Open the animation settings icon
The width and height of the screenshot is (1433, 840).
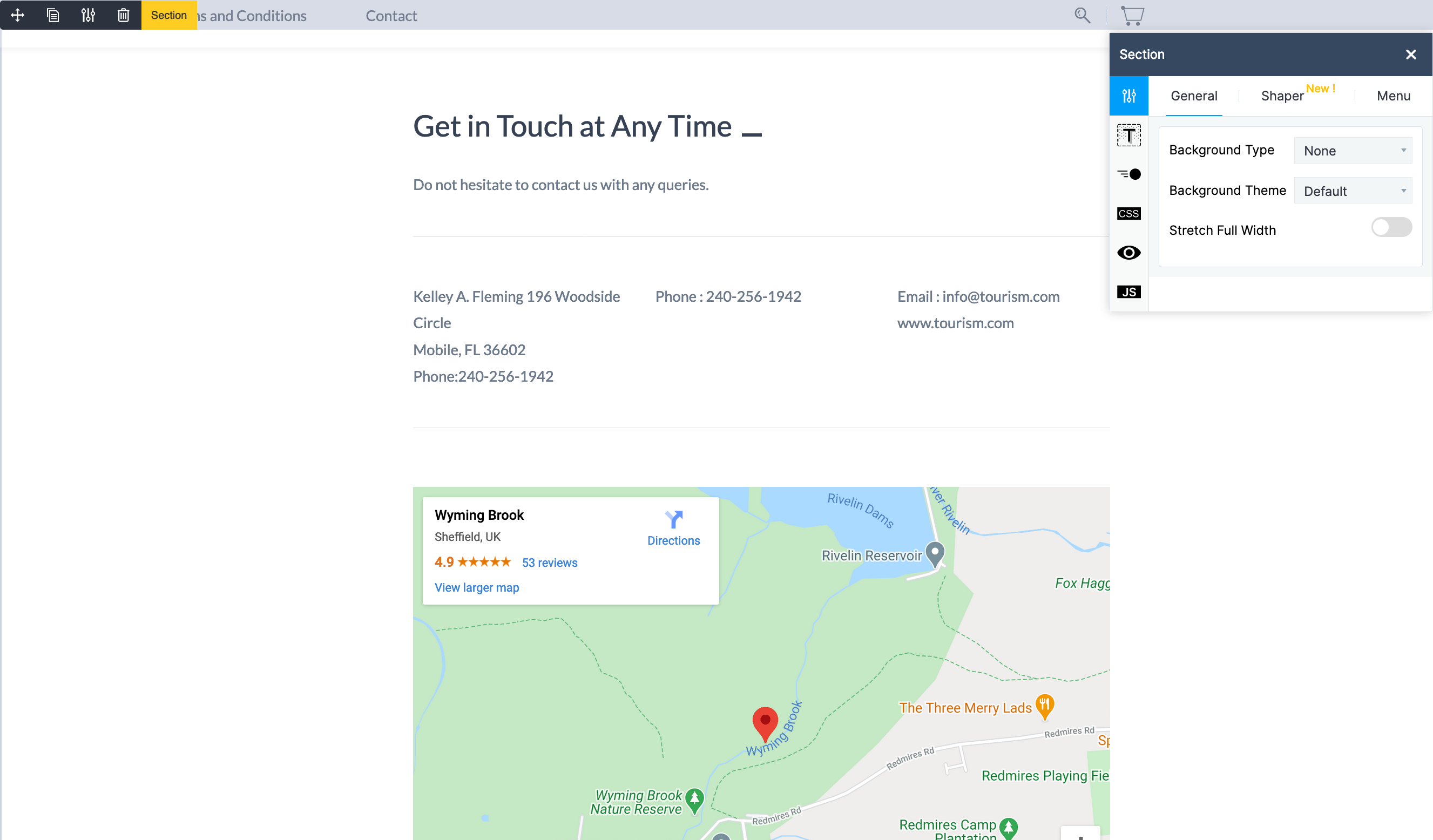pyautogui.click(x=1129, y=174)
